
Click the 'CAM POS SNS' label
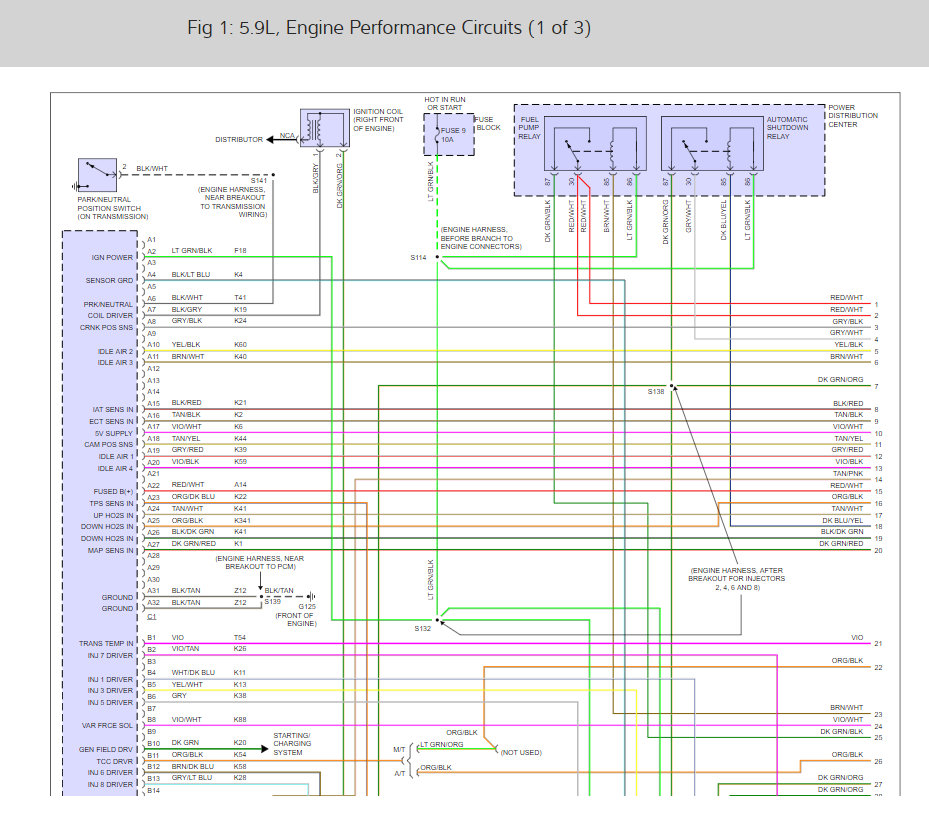108,445
